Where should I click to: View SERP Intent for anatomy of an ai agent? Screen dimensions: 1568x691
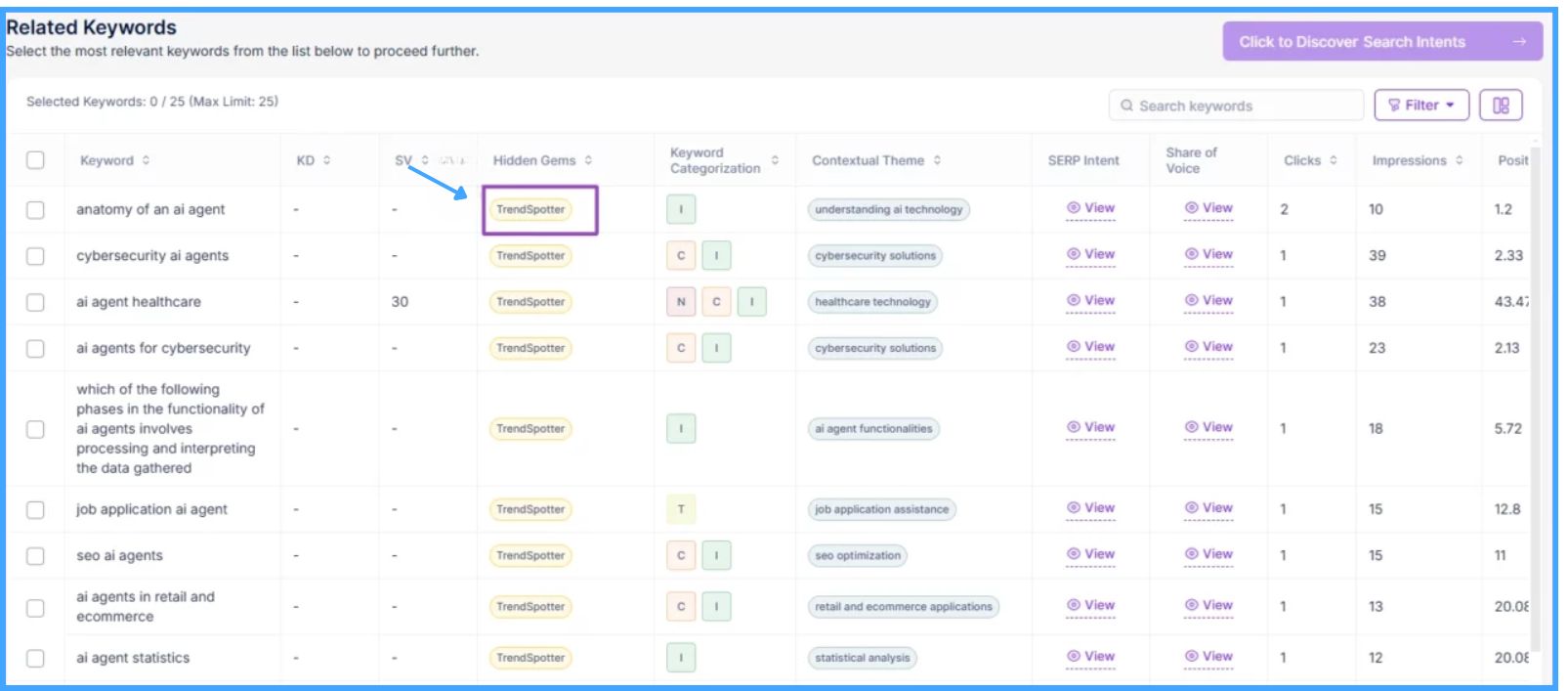(1090, 208)
